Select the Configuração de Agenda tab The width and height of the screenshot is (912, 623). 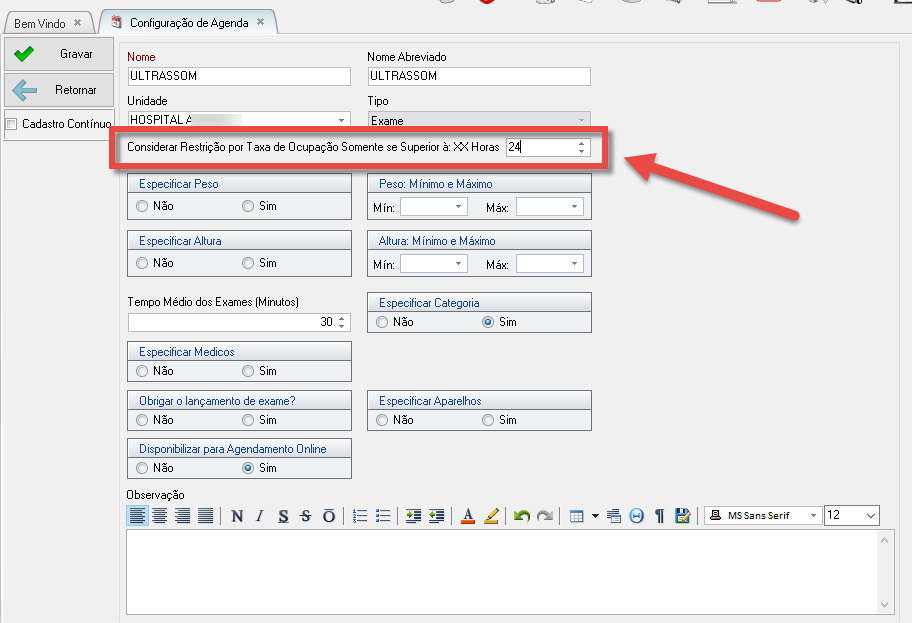tap(188, 22)
